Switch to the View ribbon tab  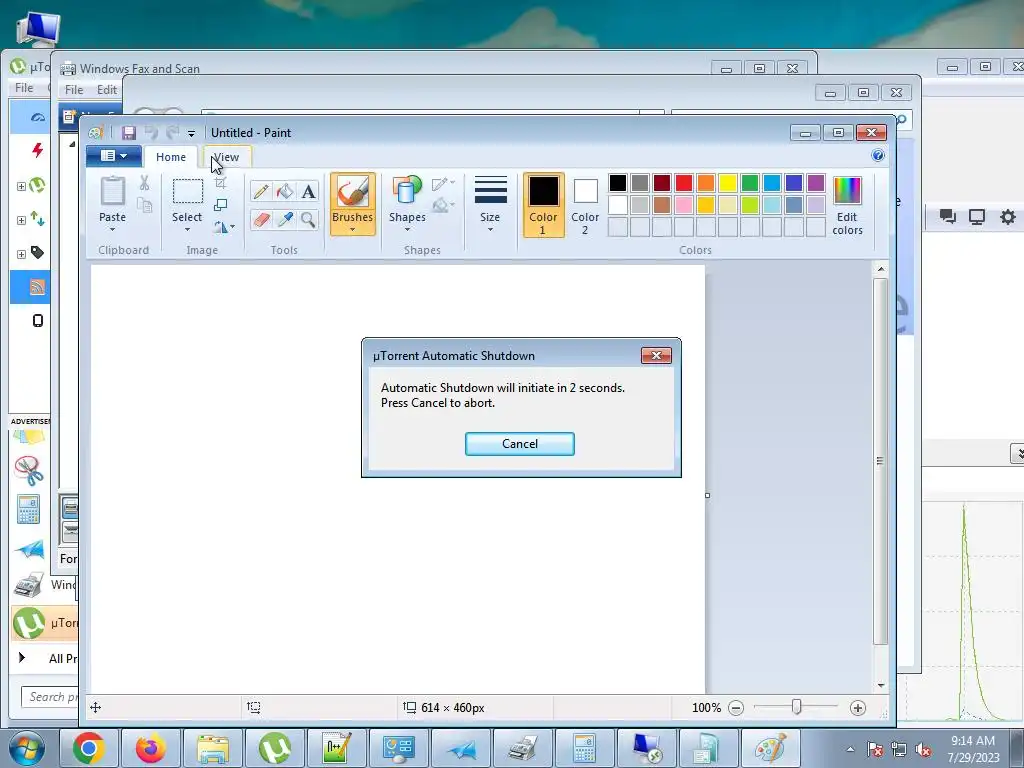tap(227, 157)
